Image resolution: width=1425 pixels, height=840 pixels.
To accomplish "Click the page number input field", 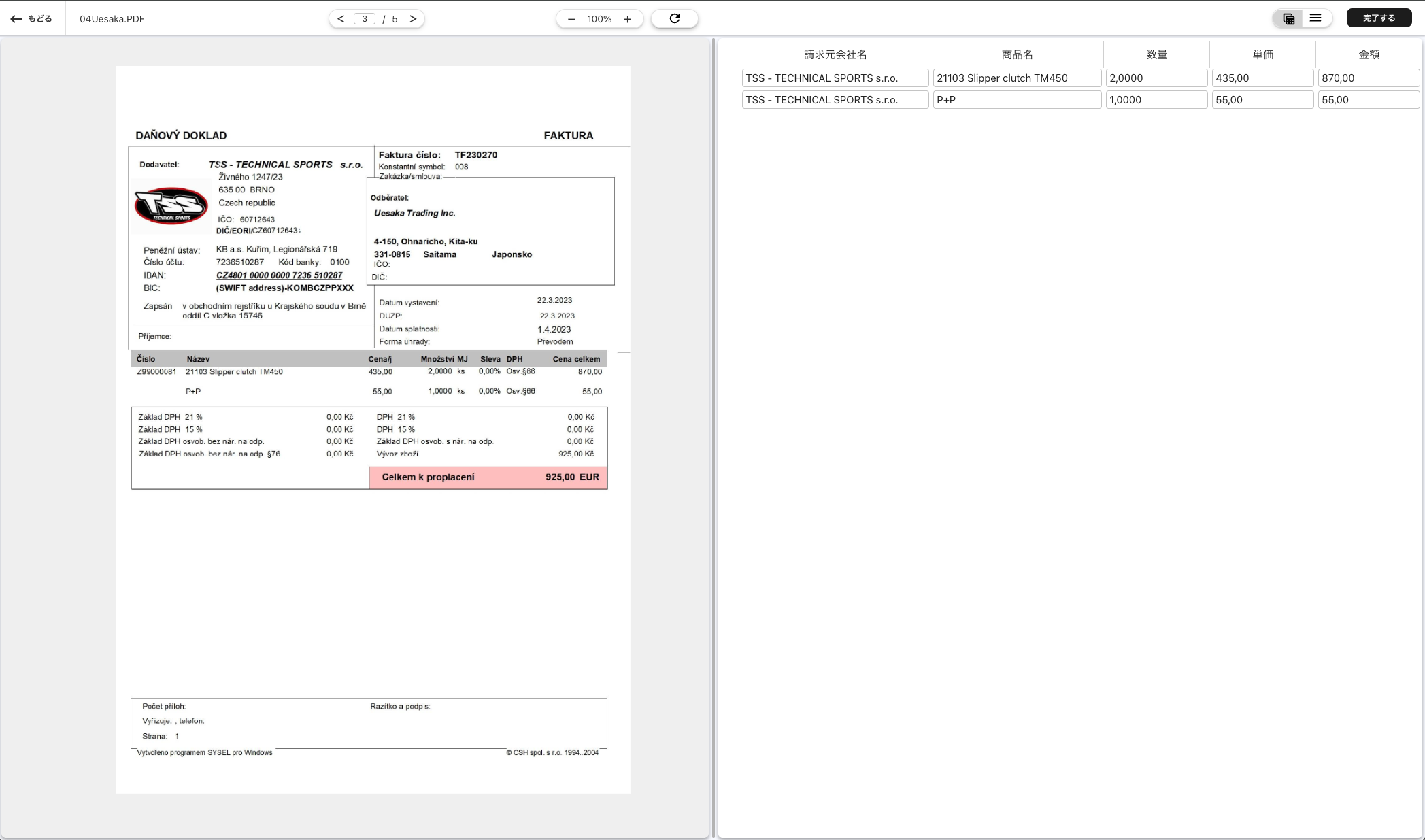I will [x=365, y=19].
